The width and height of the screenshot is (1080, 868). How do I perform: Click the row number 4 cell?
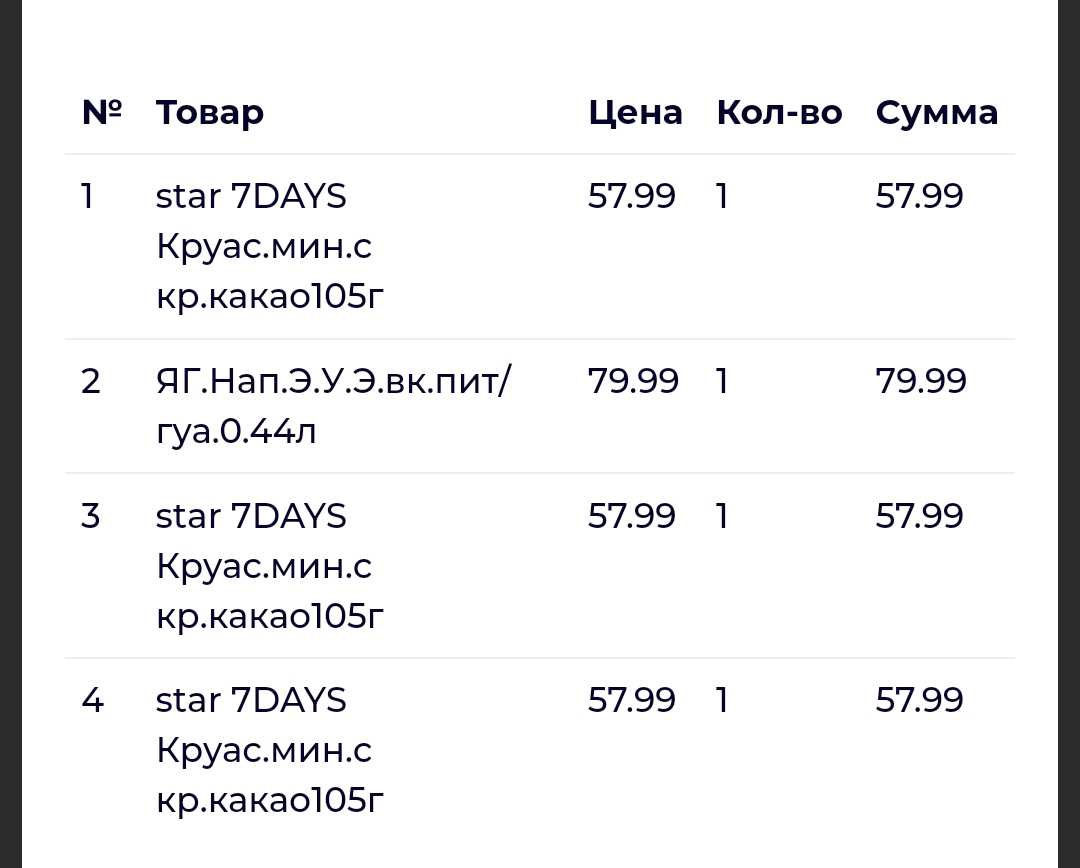(92, 700)
